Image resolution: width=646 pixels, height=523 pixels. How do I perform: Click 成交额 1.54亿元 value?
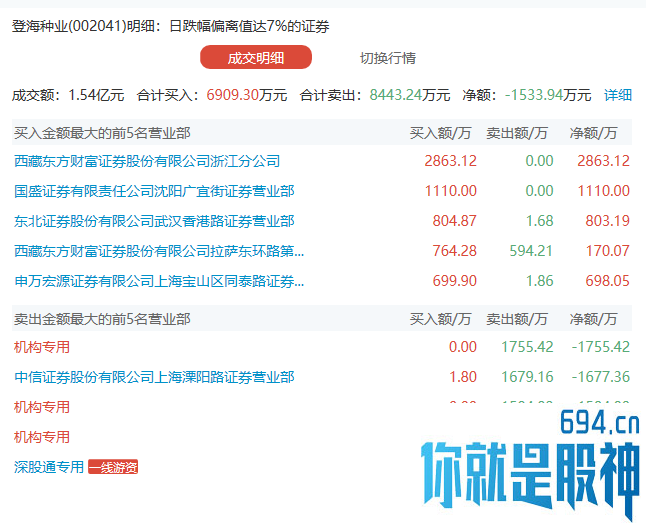coord(96,95)
